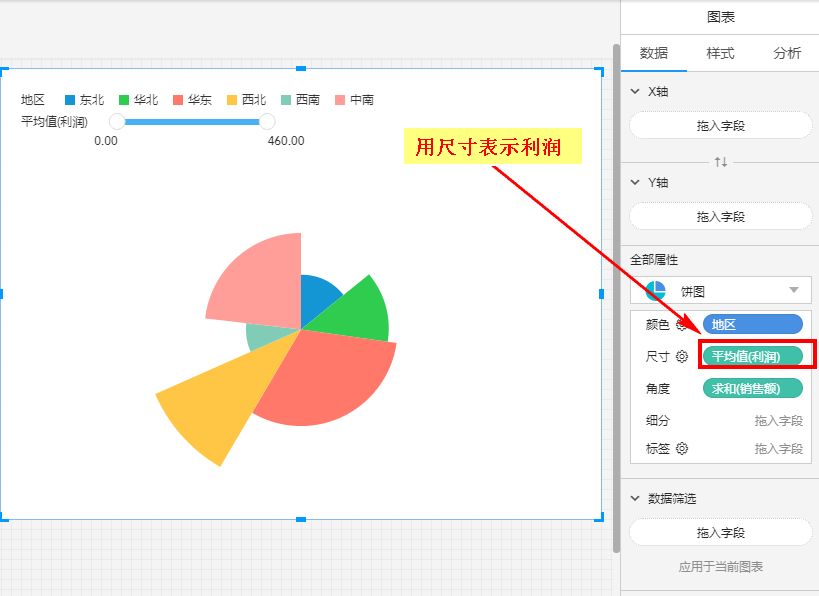Click the swap X/Y axes arrows icon
The height and width of the screenshot is (596, 819).
[720, 162]
